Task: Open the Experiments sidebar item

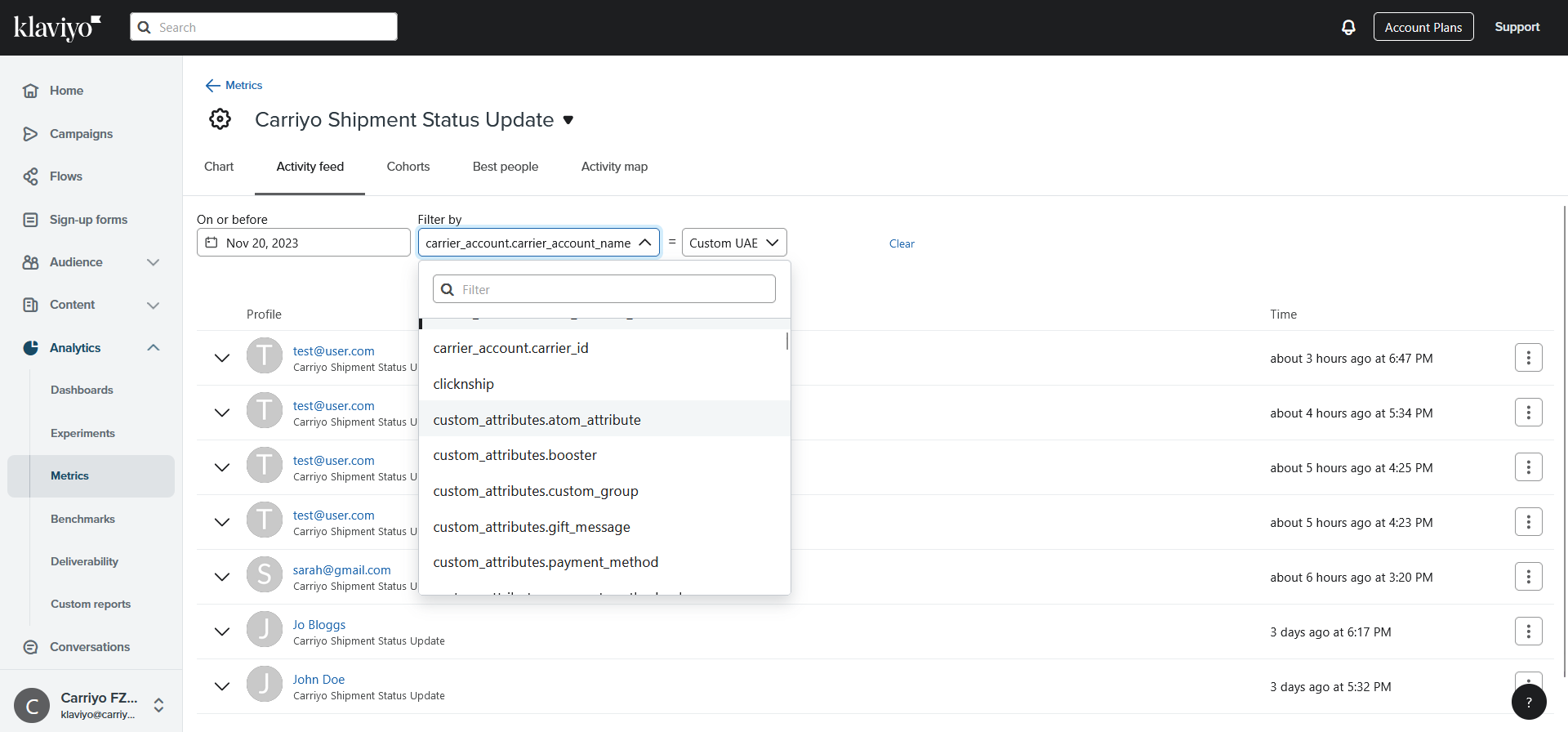Action: tap(82, 433)
